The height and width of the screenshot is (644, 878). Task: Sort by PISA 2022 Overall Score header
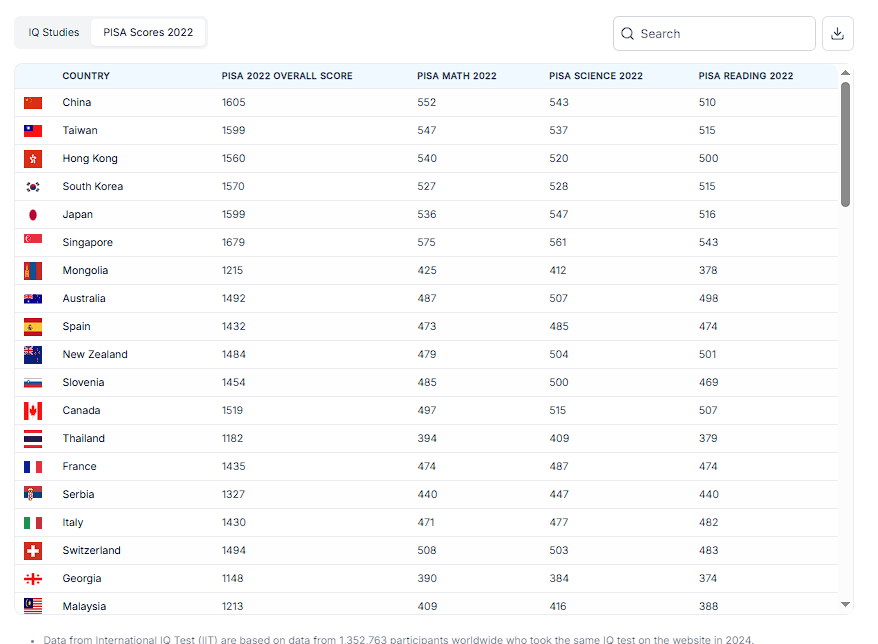pos(287,76)
